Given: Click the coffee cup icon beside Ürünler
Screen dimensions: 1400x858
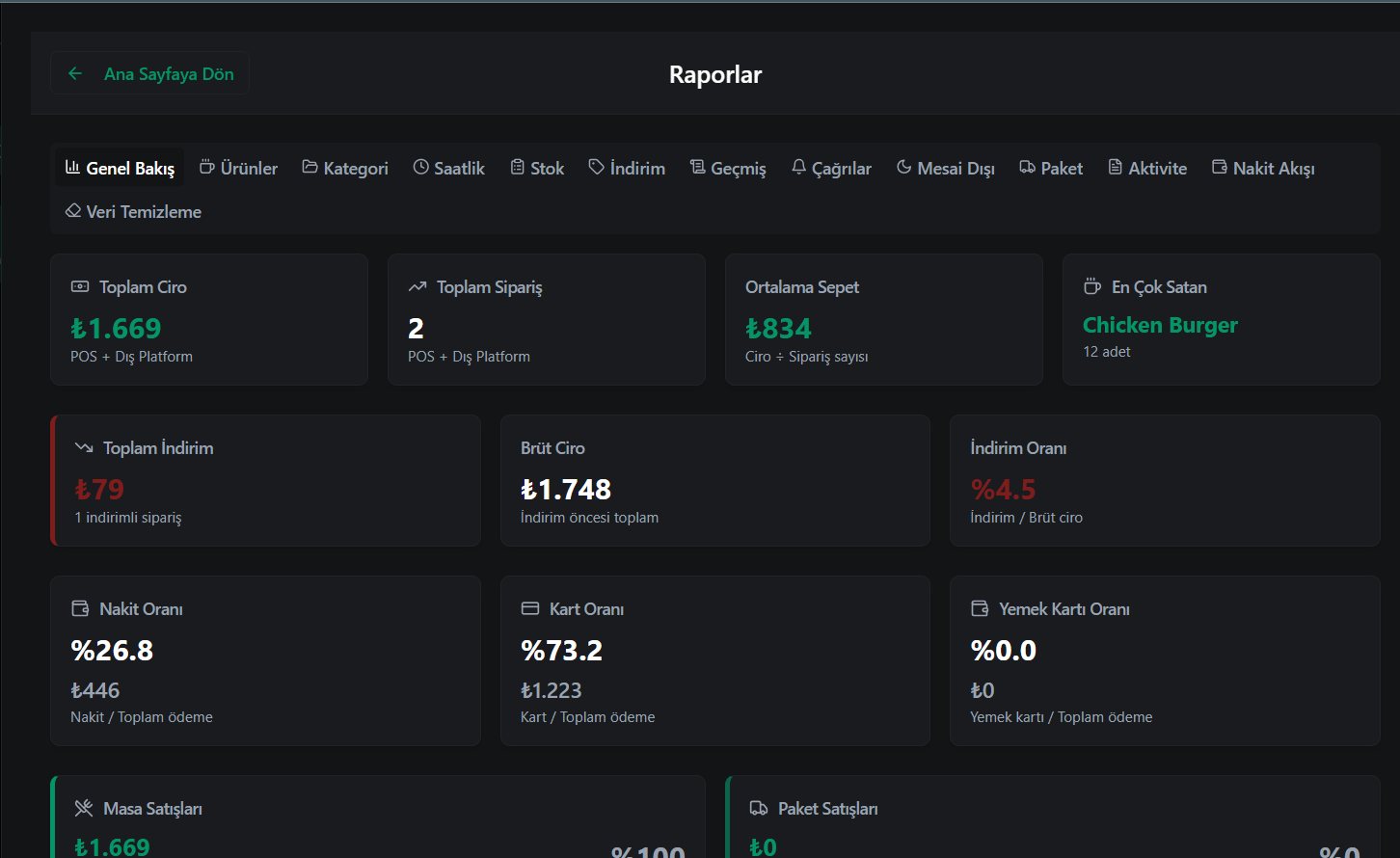Looking at the screenshot, I should click(x=206, y=167).
